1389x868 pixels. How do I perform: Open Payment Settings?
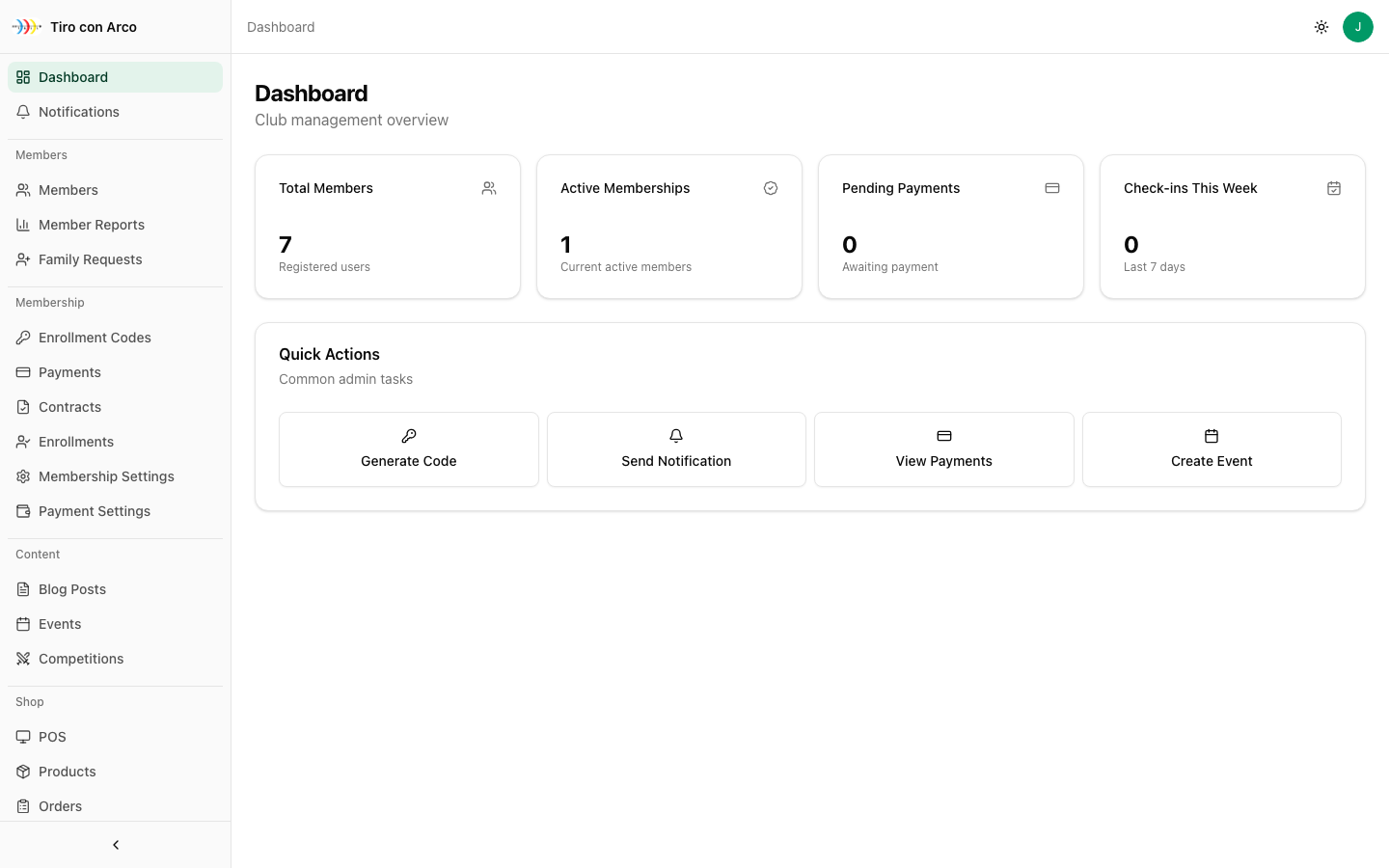pyautogui.click(x=94, y=511)
